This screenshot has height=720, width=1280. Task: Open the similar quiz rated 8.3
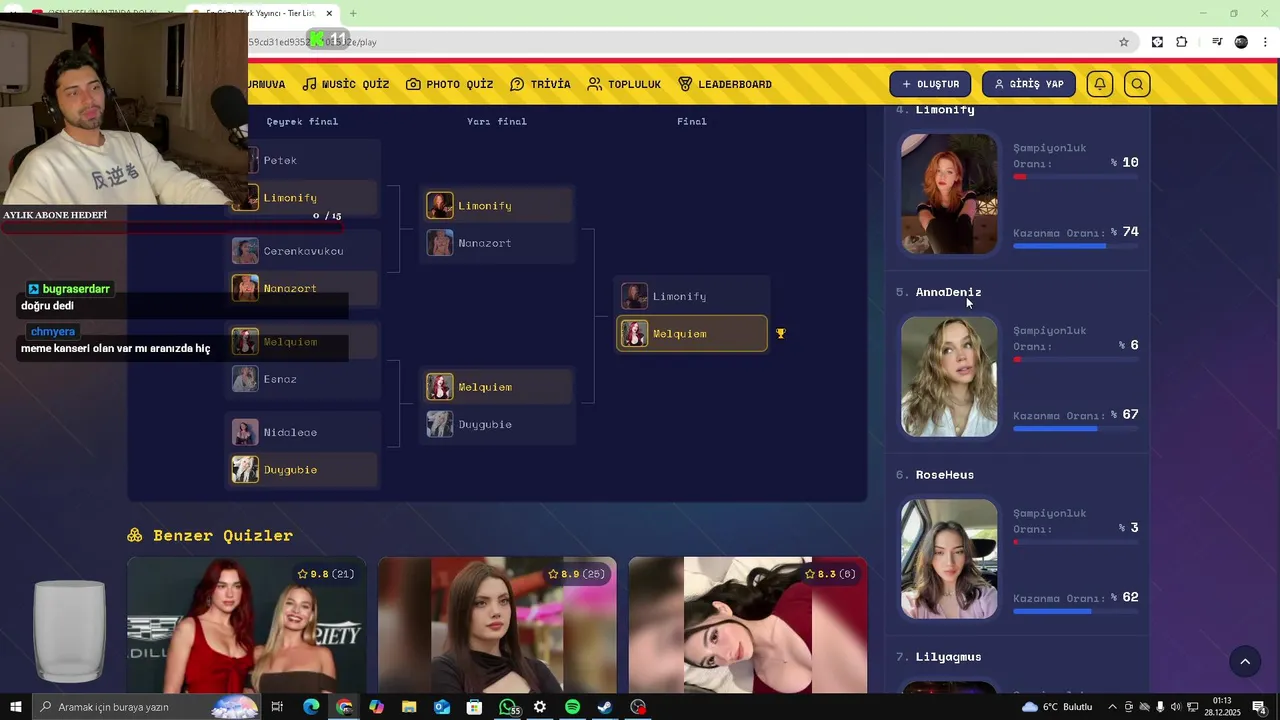tap(748, 625)
